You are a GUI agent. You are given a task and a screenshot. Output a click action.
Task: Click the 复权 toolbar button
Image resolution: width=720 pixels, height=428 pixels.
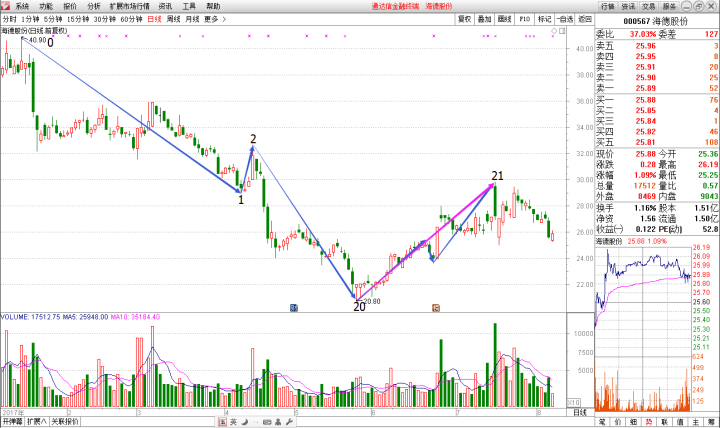464,19
